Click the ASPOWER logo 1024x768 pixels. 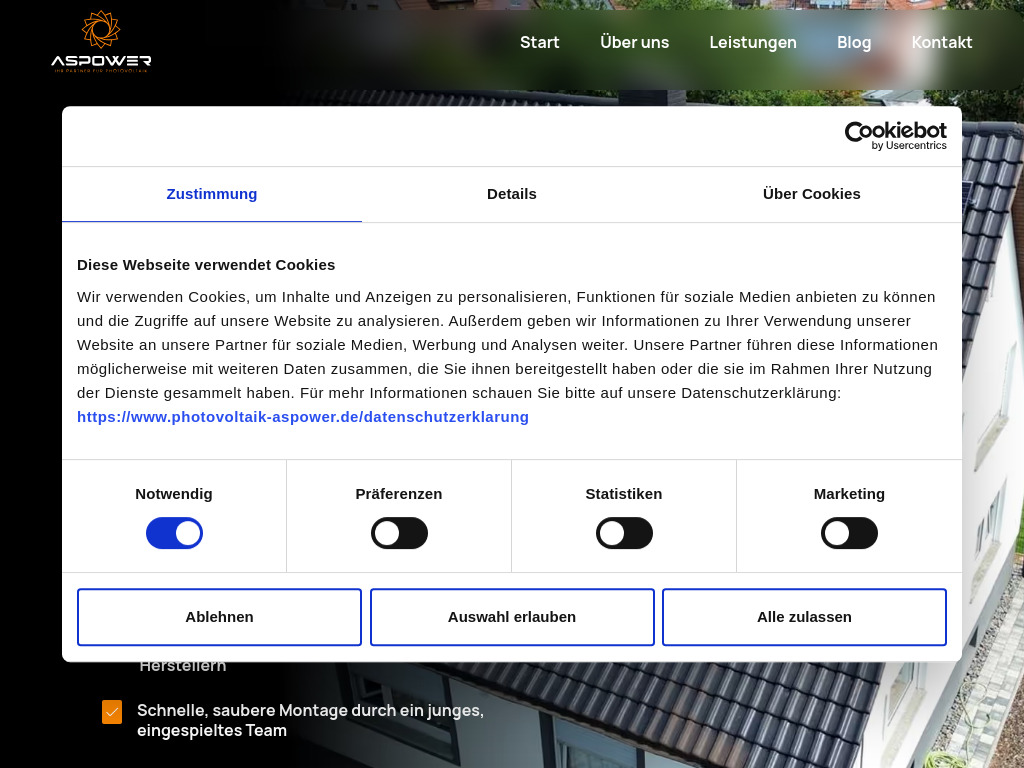99,42
